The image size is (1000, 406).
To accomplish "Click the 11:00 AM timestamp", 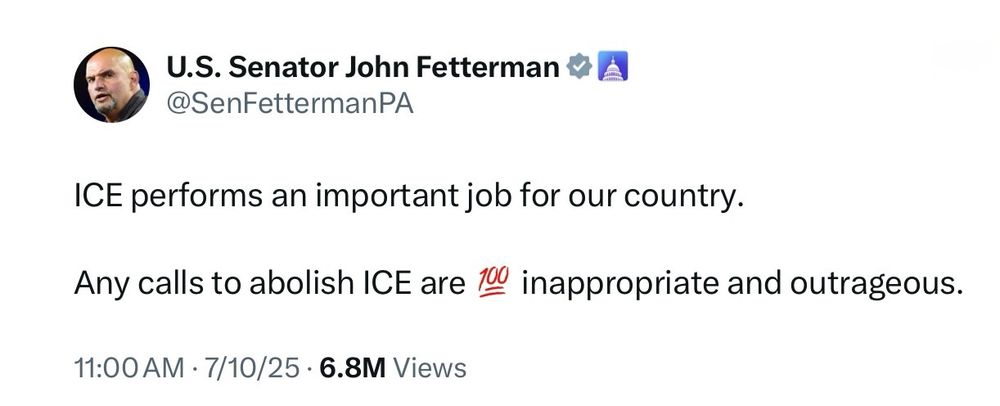I will [128, 368].
